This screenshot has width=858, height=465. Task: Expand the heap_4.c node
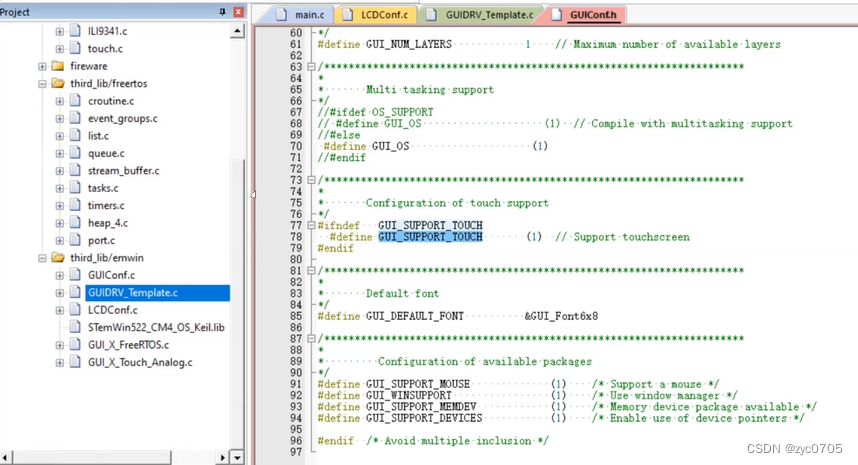[x=59, y=223]
